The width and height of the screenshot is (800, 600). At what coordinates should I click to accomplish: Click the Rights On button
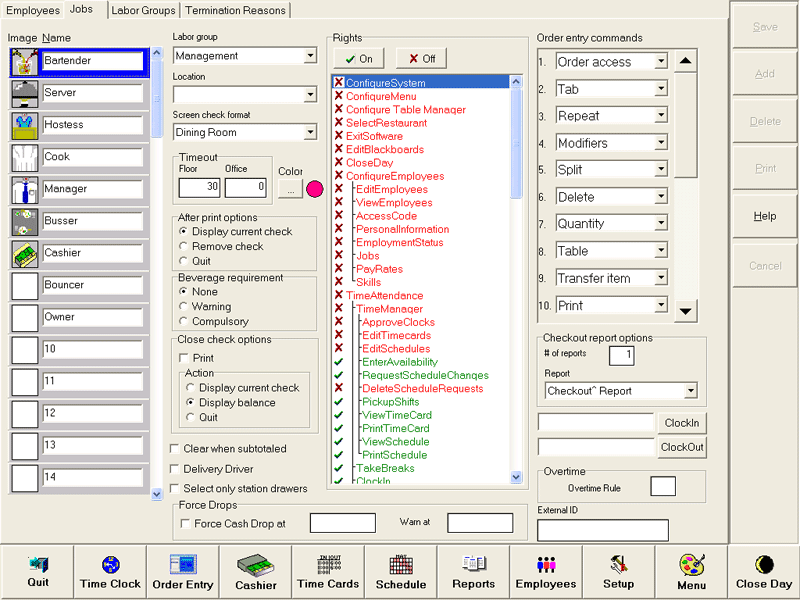(359, 59)
